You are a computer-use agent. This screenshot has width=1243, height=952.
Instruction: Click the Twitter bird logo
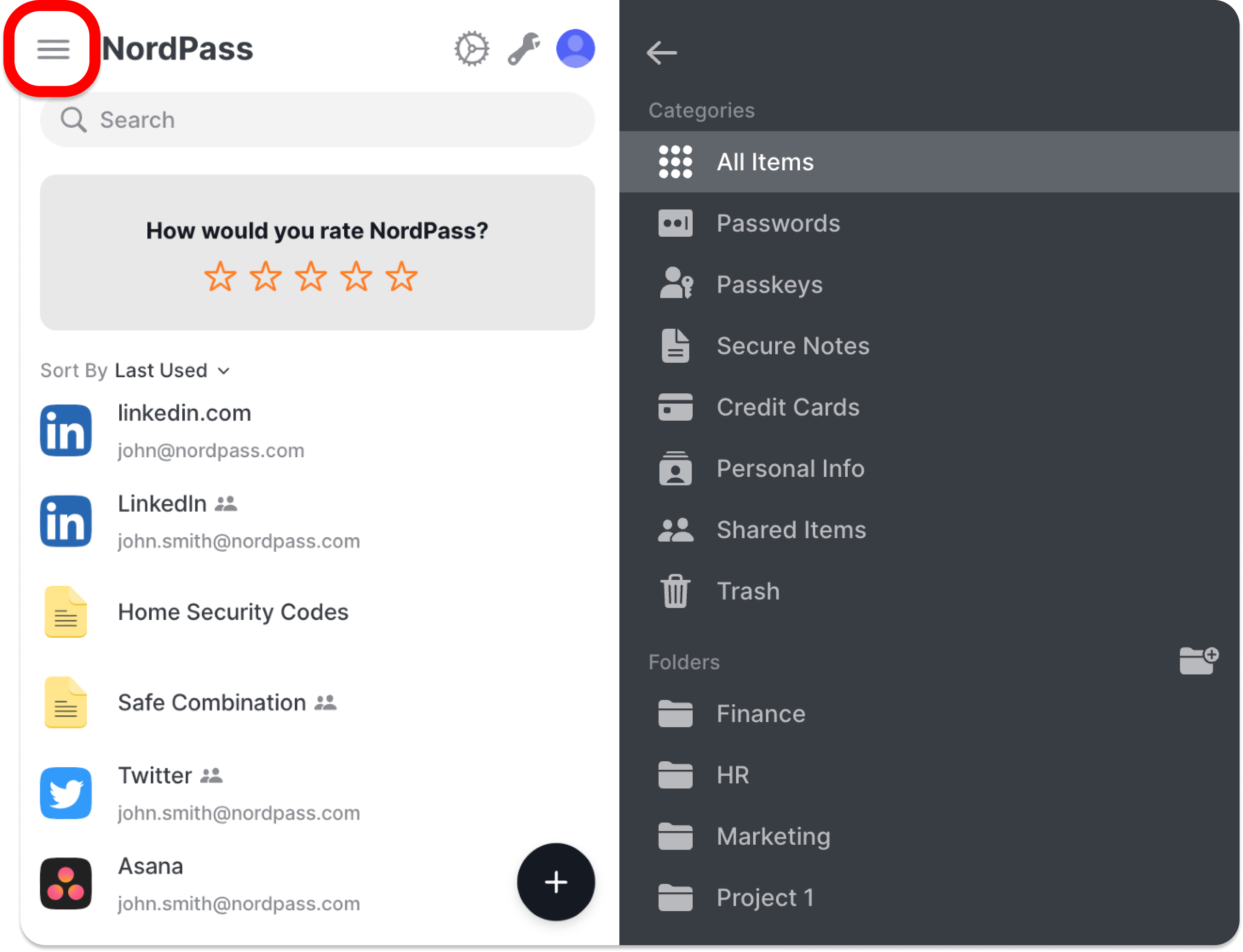click(66, 793)
